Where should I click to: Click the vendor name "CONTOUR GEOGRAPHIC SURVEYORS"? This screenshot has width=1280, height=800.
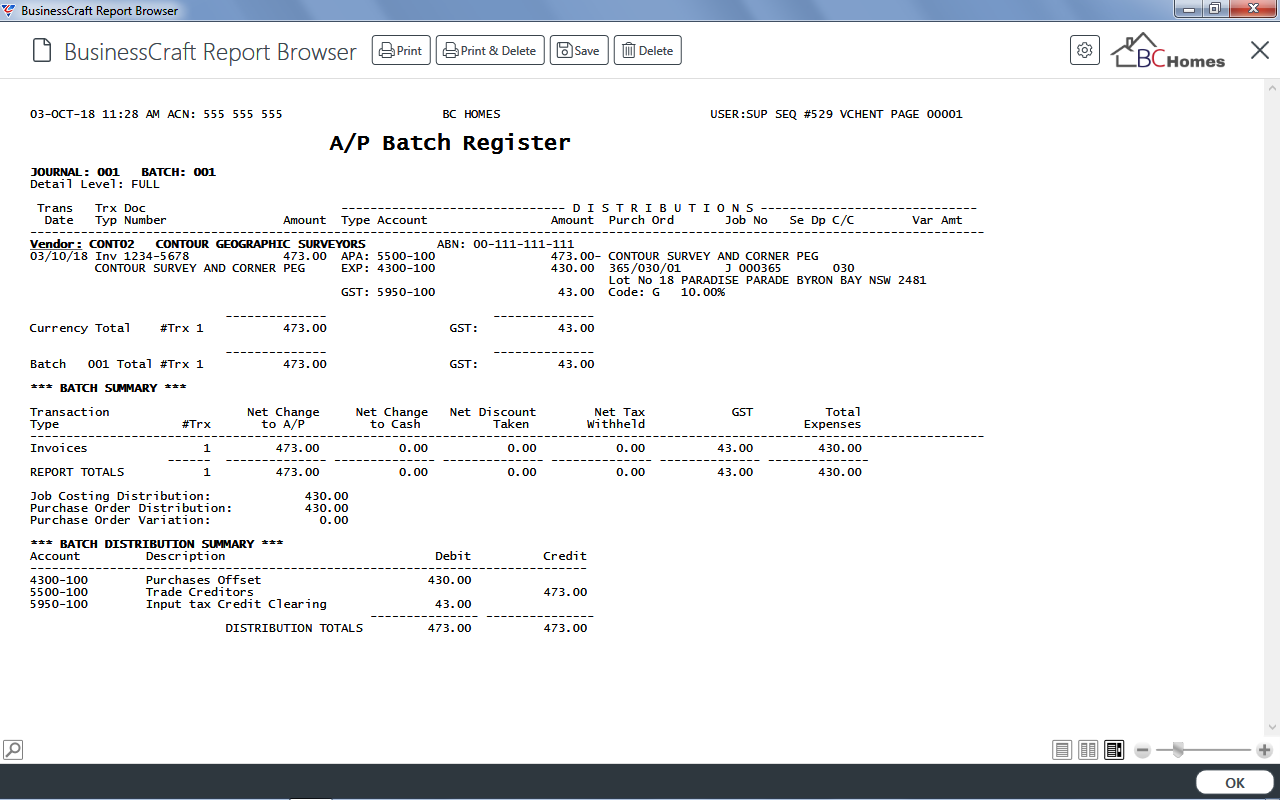click(261, 244)
